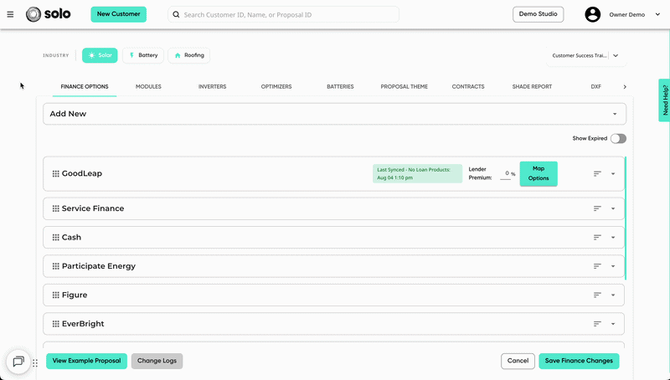
Task: Switch to the Contracts tab
Action: point(468,87)
